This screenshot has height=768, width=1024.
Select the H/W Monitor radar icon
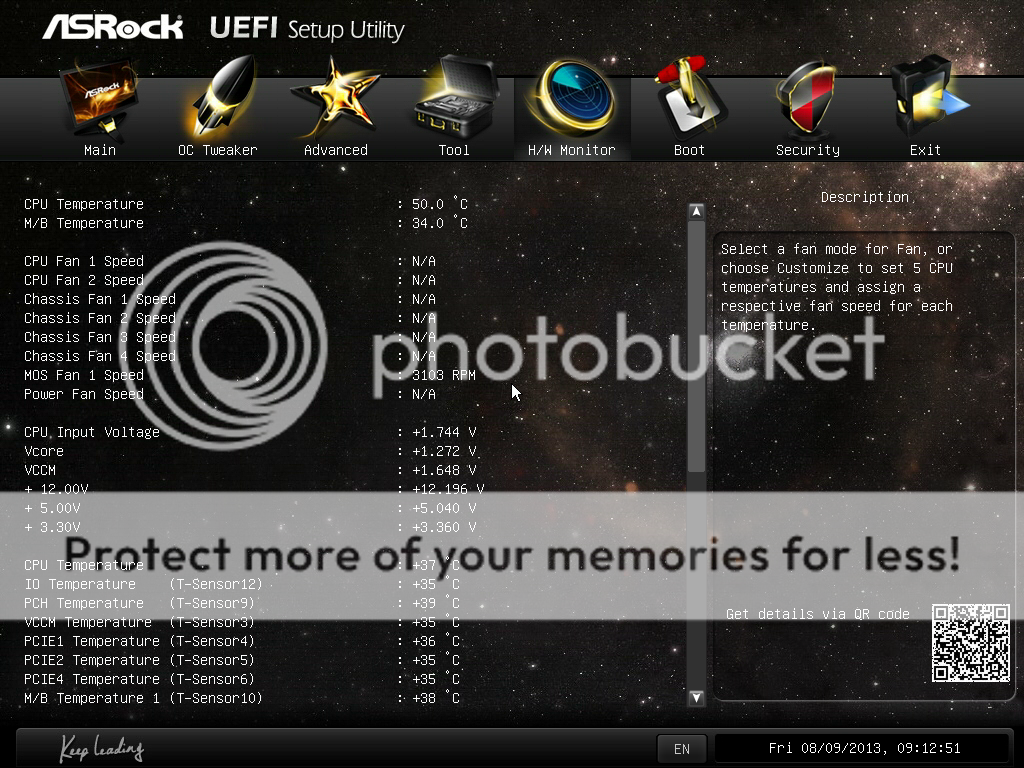pos(573,98)
